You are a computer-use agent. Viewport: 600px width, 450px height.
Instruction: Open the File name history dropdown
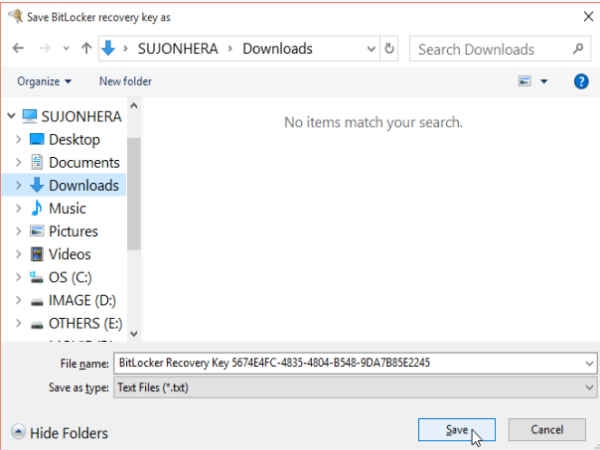[589, 363]
